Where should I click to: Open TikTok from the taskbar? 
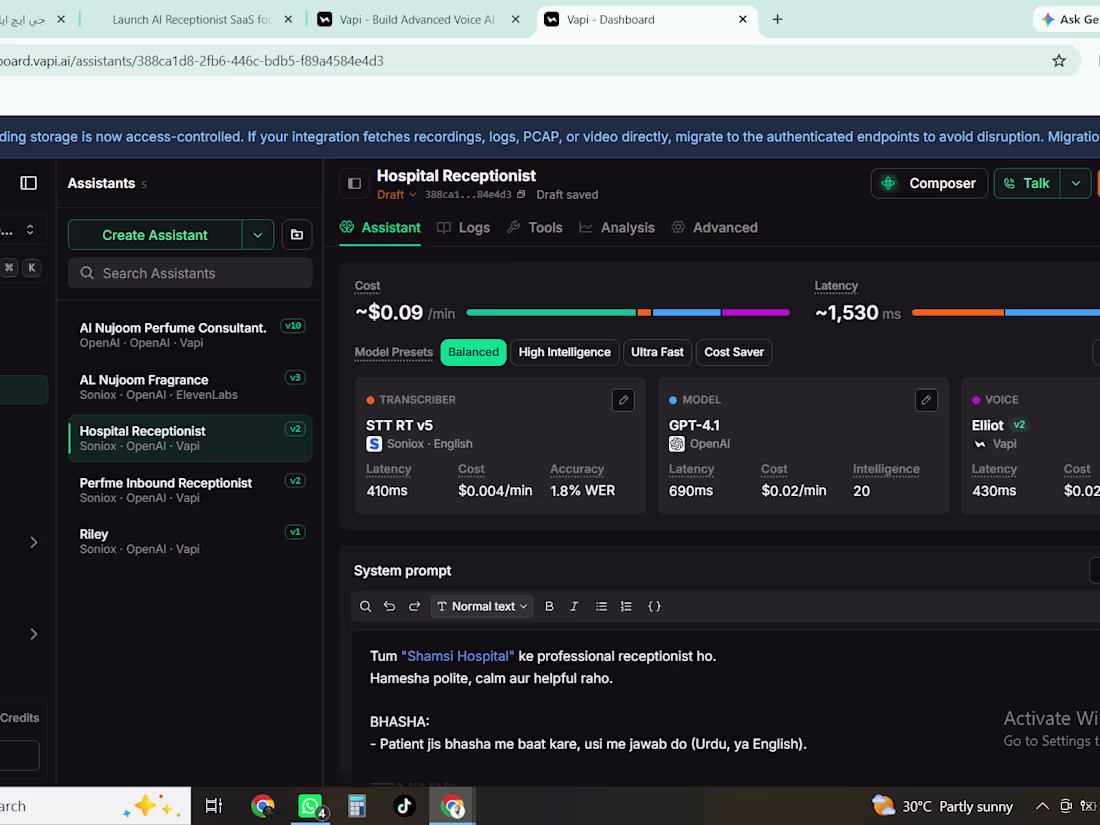404,806
